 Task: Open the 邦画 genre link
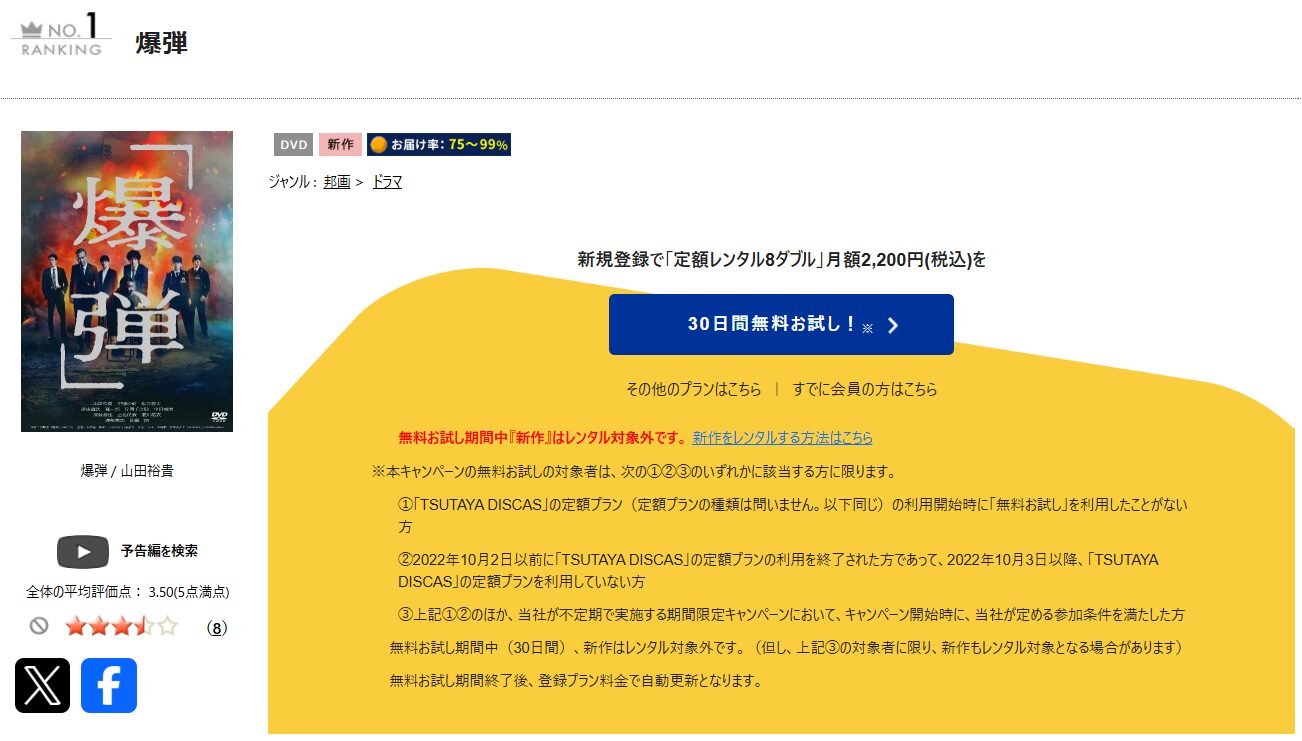pyautogui.click(x=337, y=182)
